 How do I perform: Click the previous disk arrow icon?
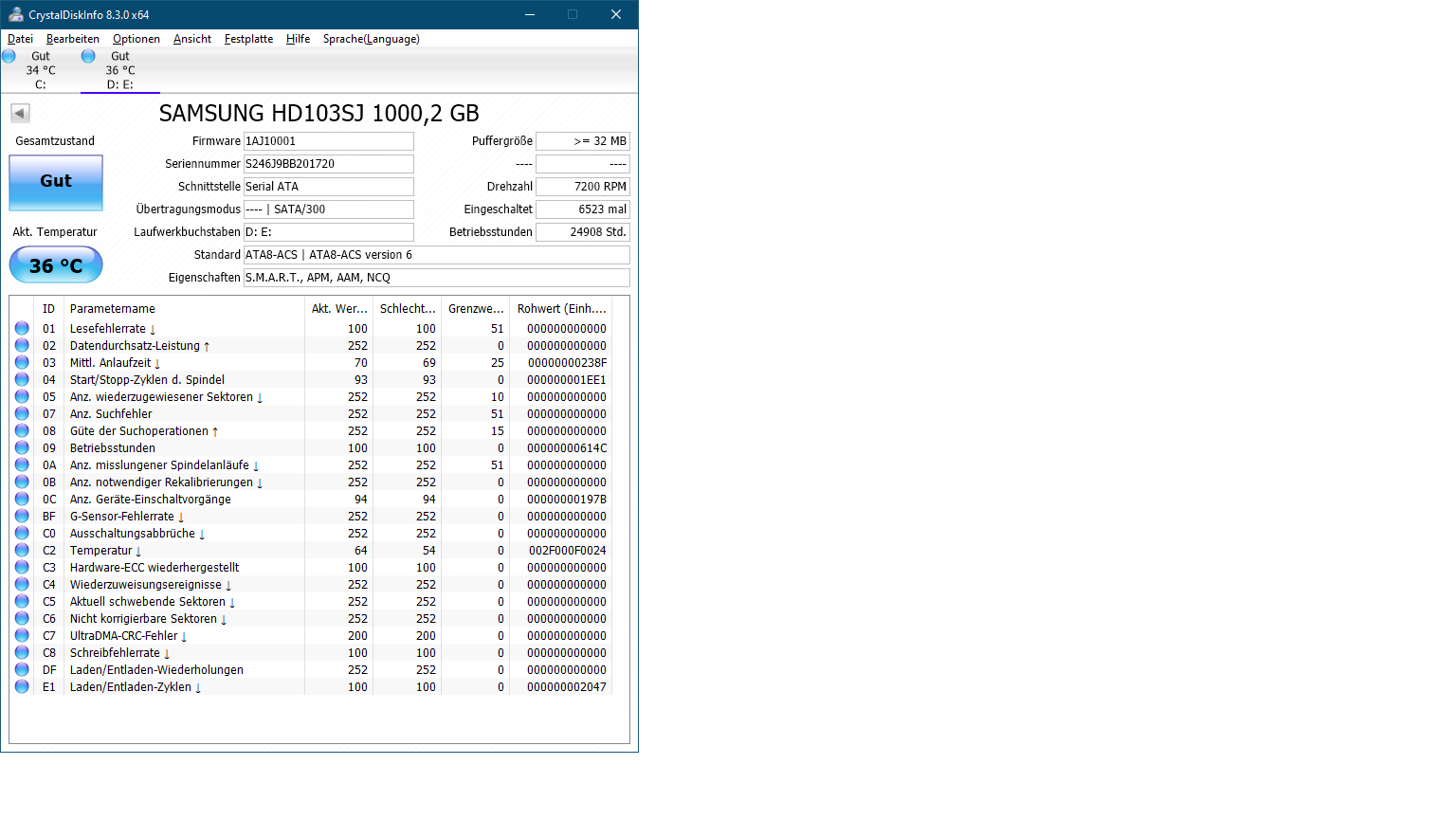[20, 113]
